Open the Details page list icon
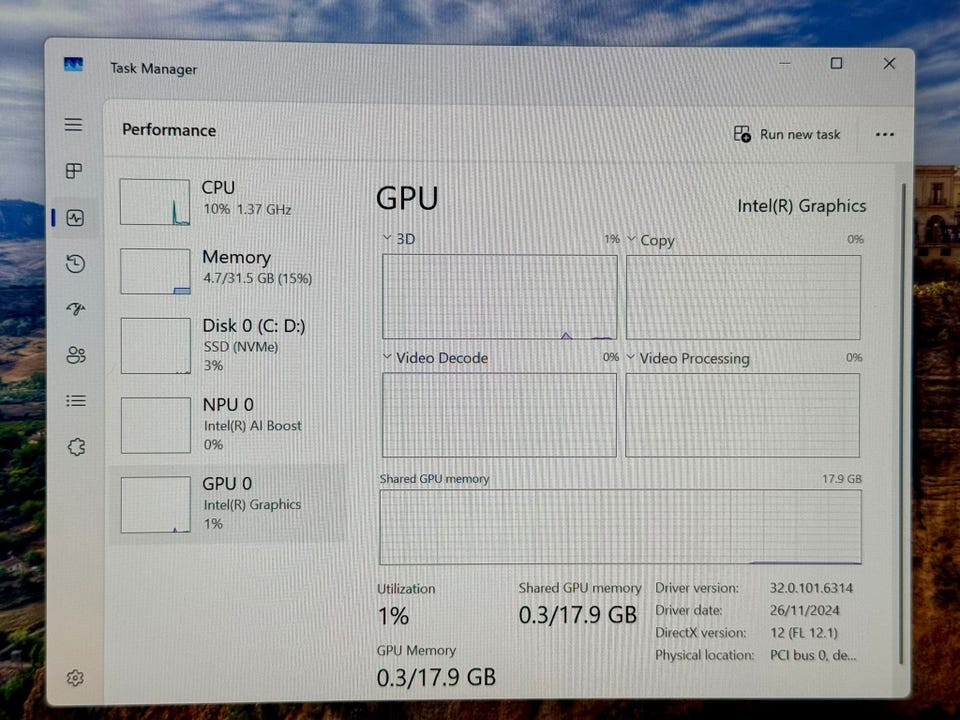The height and width of the screenshot is (720, 960). point(76,401)
